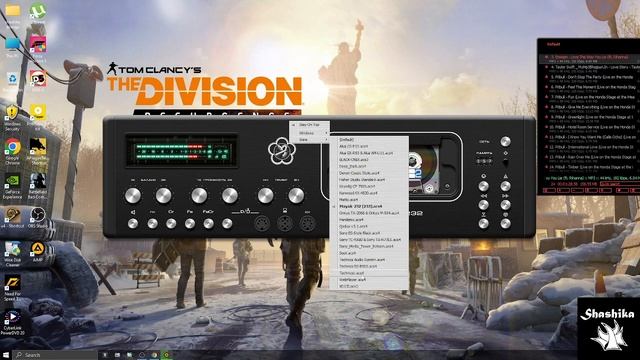
Task: Launch the Need For Speed shortcut
Action: (12, 288)
